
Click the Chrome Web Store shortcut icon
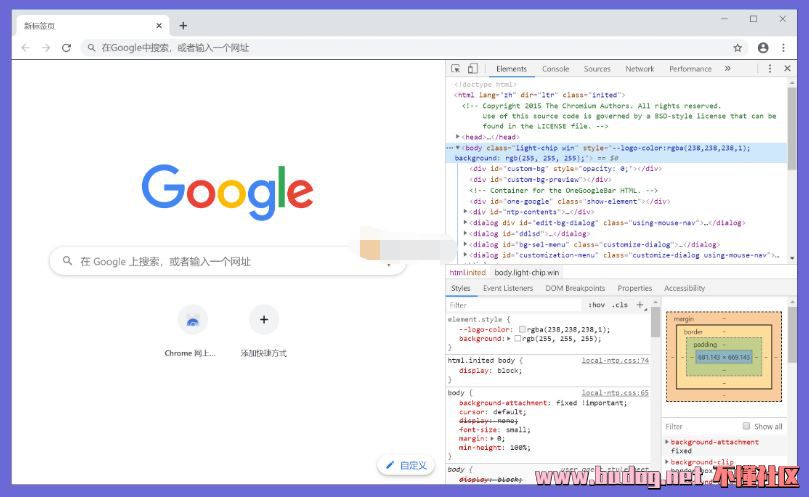192,320
